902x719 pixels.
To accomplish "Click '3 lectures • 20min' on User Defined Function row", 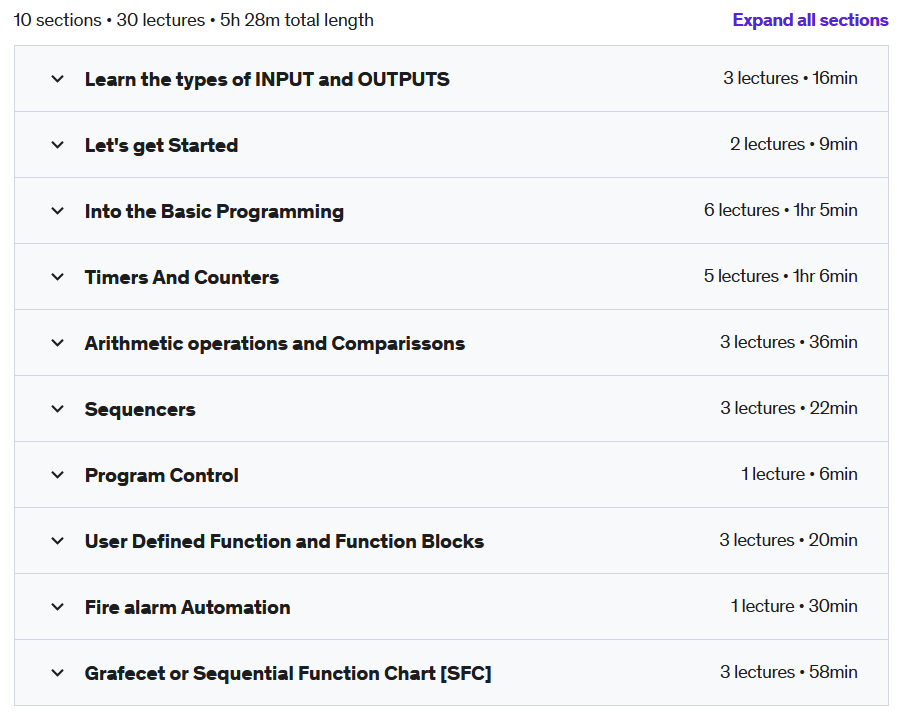I will (788, 540).
